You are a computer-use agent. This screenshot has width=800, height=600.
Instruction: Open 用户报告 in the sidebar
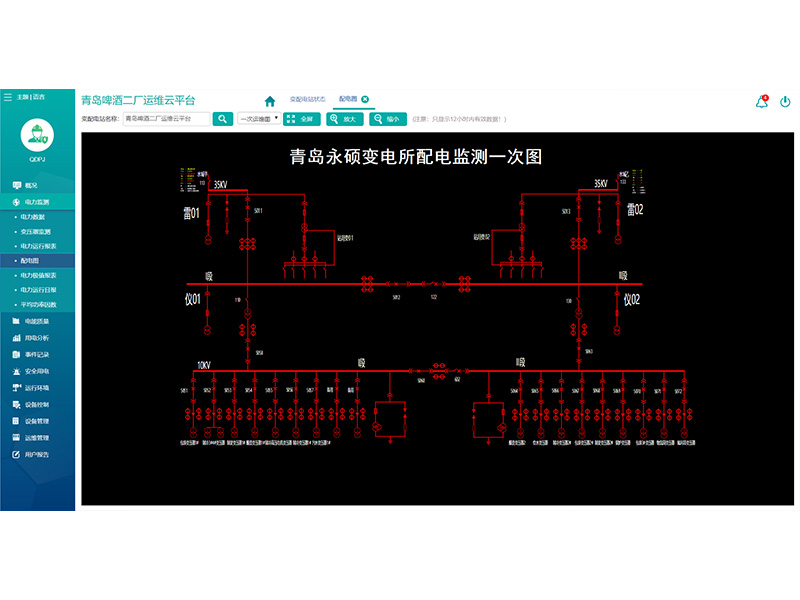click(x=37, y=454)
